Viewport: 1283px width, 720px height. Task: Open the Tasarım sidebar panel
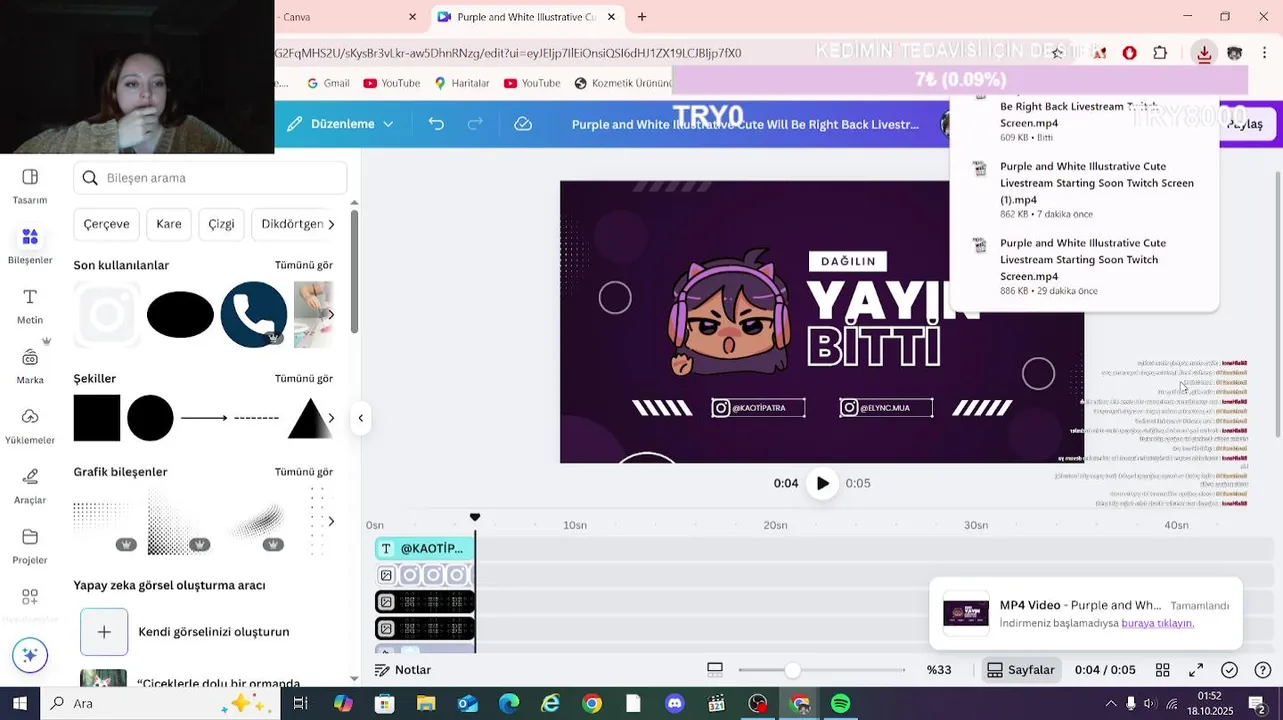point(30,186)
